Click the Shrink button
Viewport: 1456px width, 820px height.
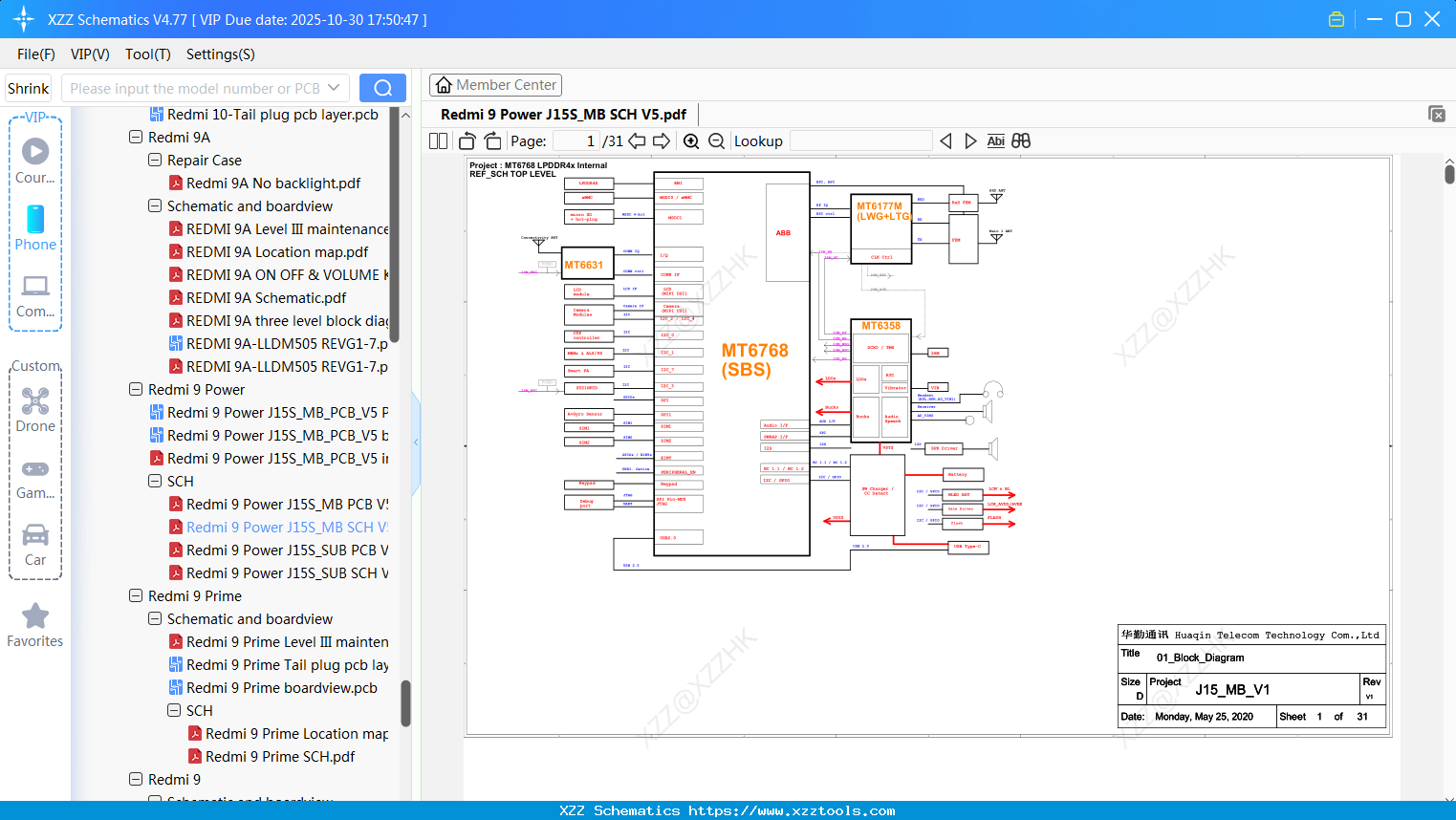coord(29,88)
